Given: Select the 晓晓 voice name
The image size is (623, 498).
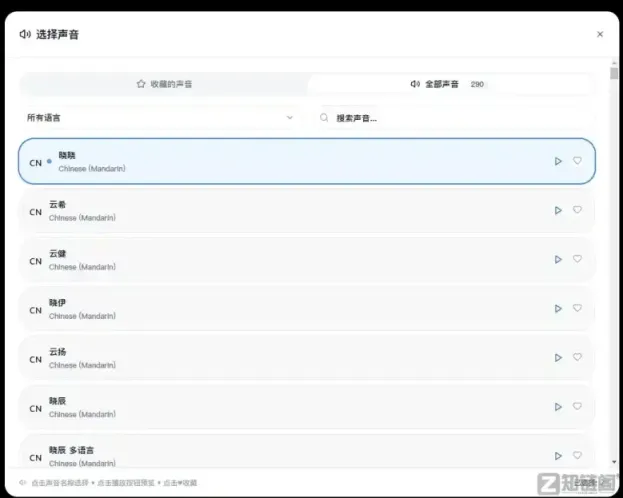Looking at the screenshot, I should [67, 155].
